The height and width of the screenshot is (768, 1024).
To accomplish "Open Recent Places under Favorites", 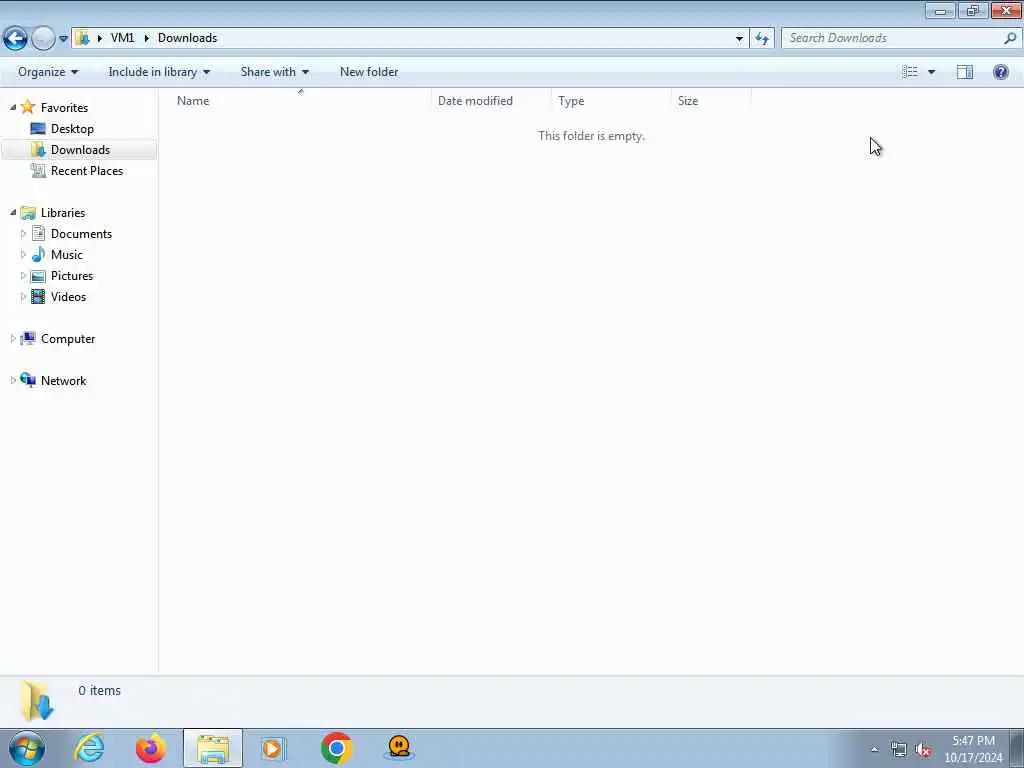I will click(x=87, y=170).
